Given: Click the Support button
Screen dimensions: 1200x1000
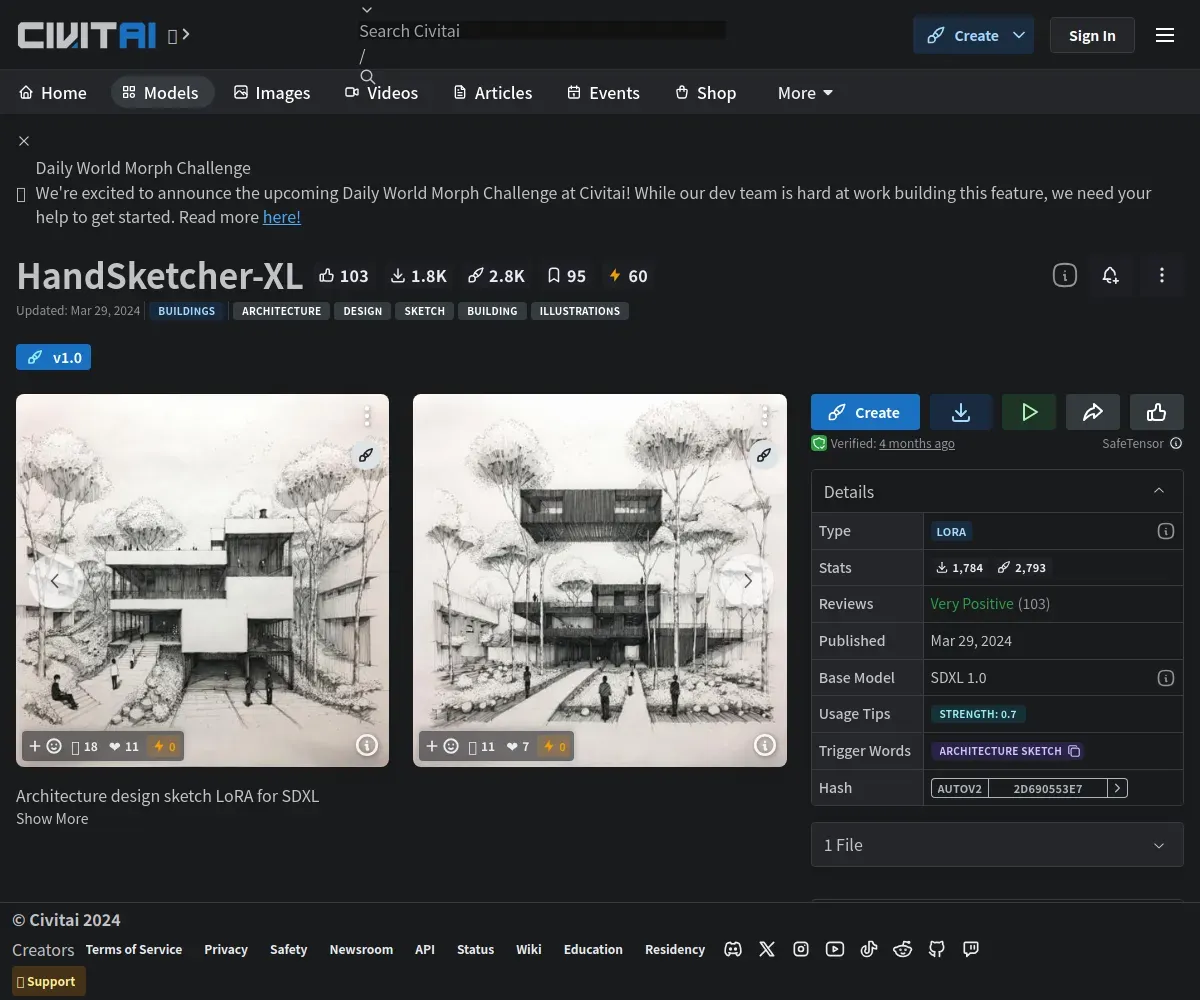Looking at the screenshot, I should coord(49,981).
